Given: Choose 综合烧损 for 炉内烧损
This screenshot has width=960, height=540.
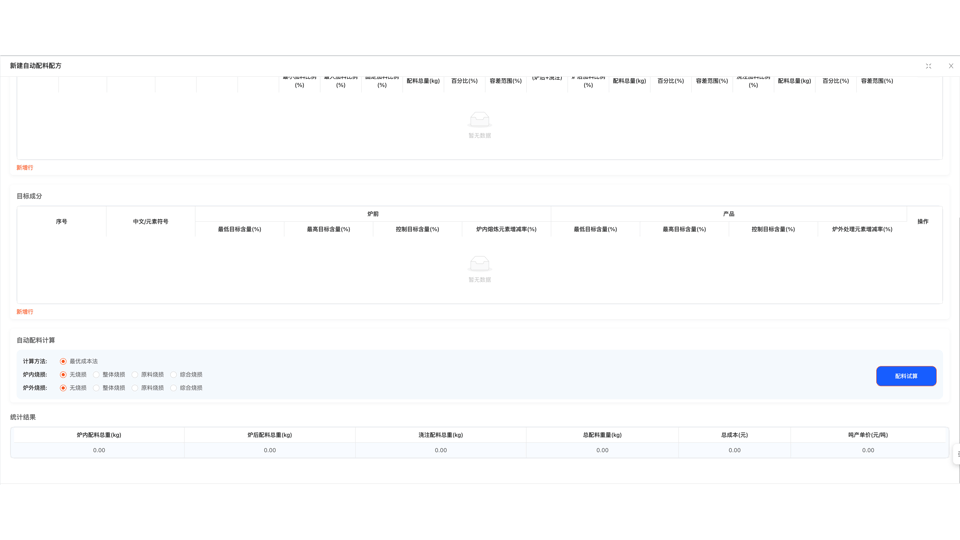Looking at the screenshot, I should (x=173, y=375).
